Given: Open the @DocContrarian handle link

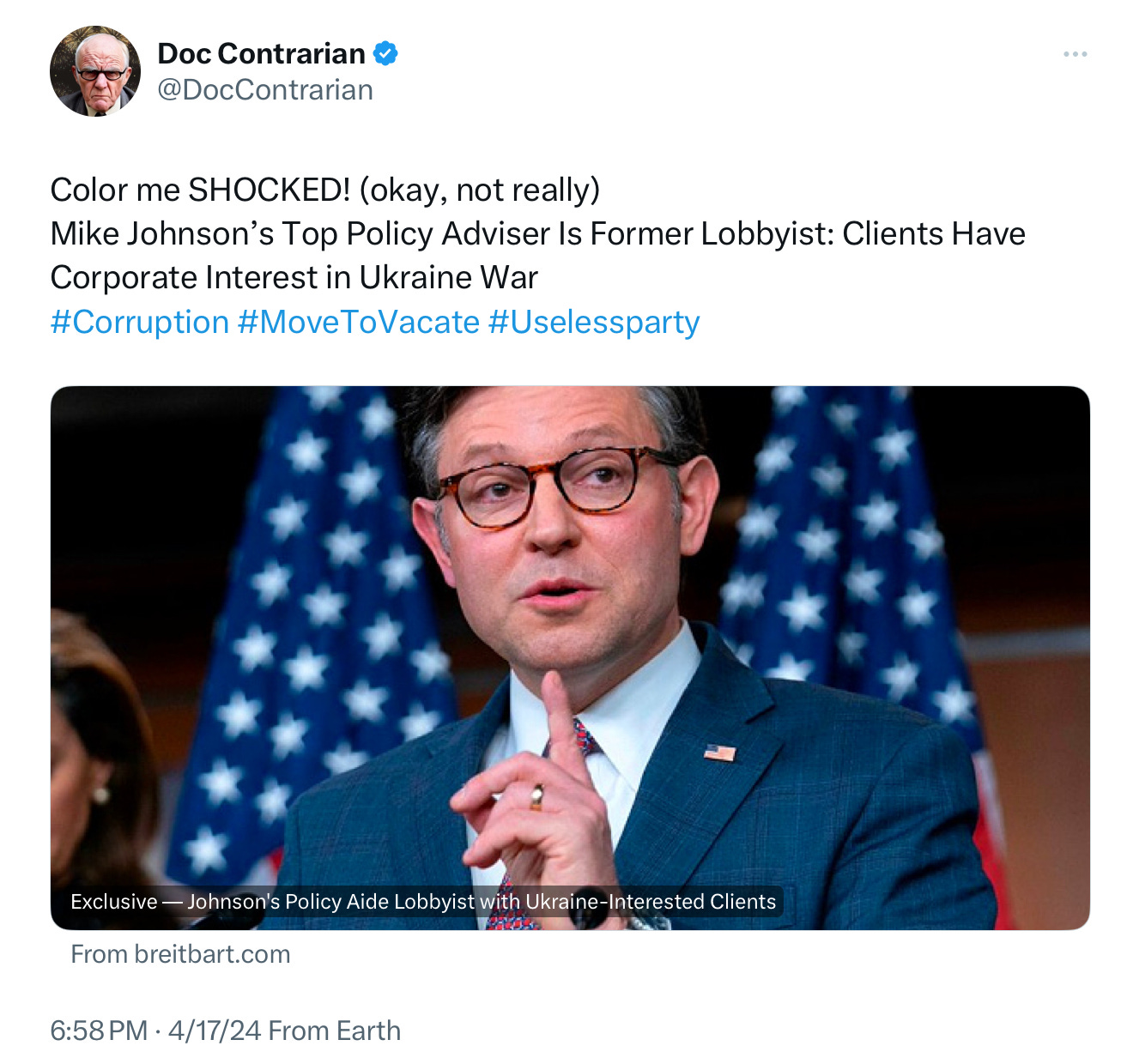Looking at the screenshot, I should (265, 90).
